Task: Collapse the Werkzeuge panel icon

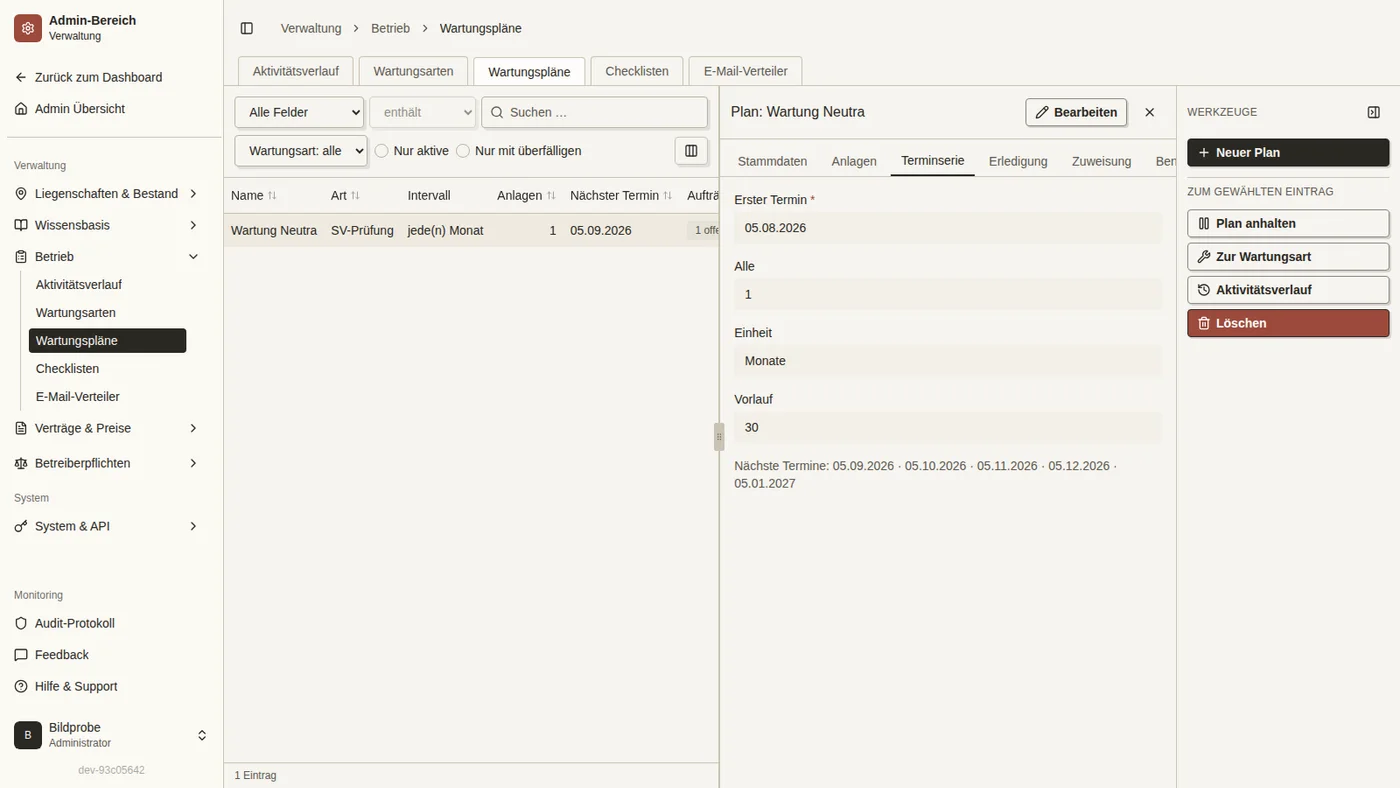Action: pos(1374,112)
